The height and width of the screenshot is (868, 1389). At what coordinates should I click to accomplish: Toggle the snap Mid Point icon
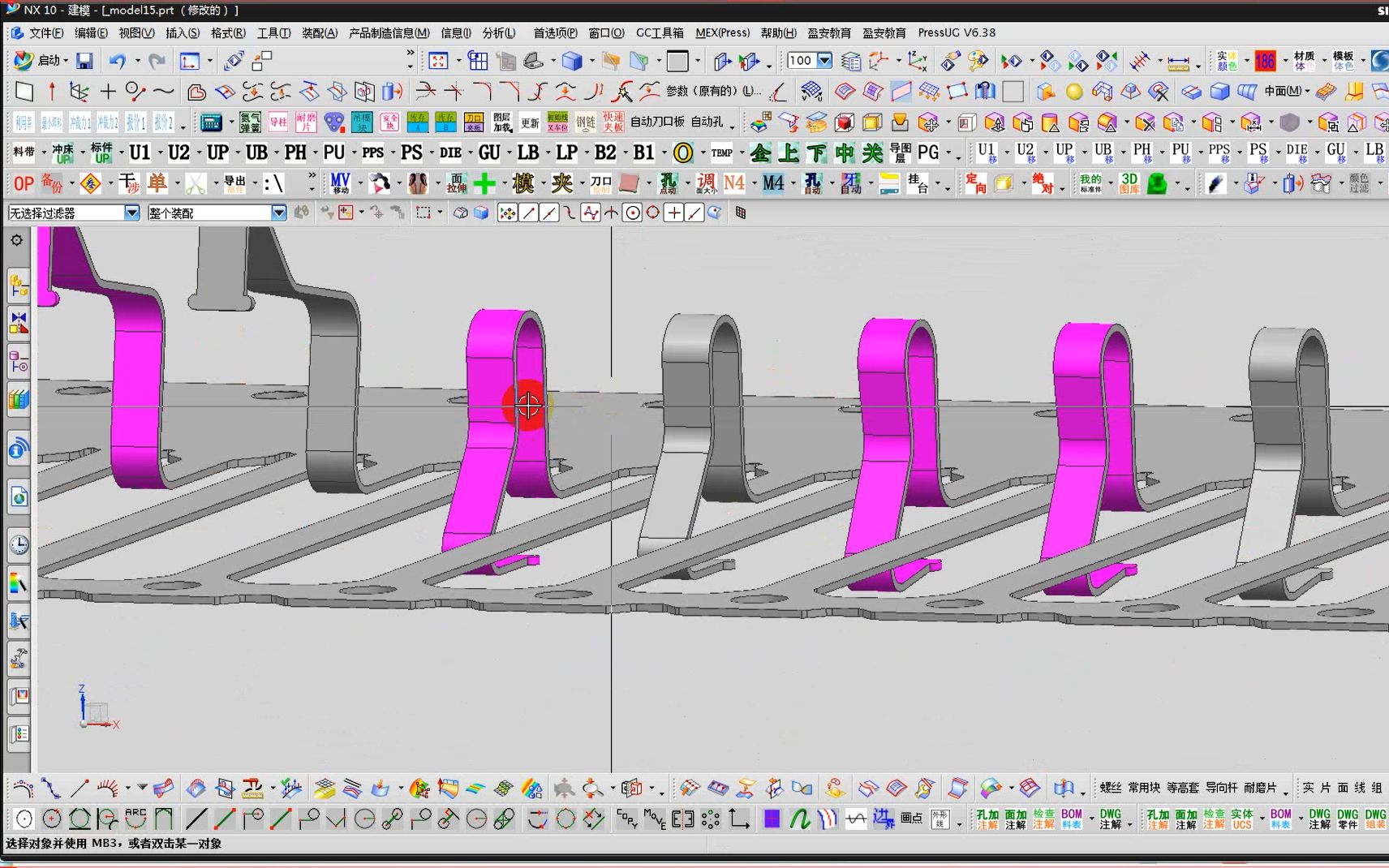[x=549, y=213]
